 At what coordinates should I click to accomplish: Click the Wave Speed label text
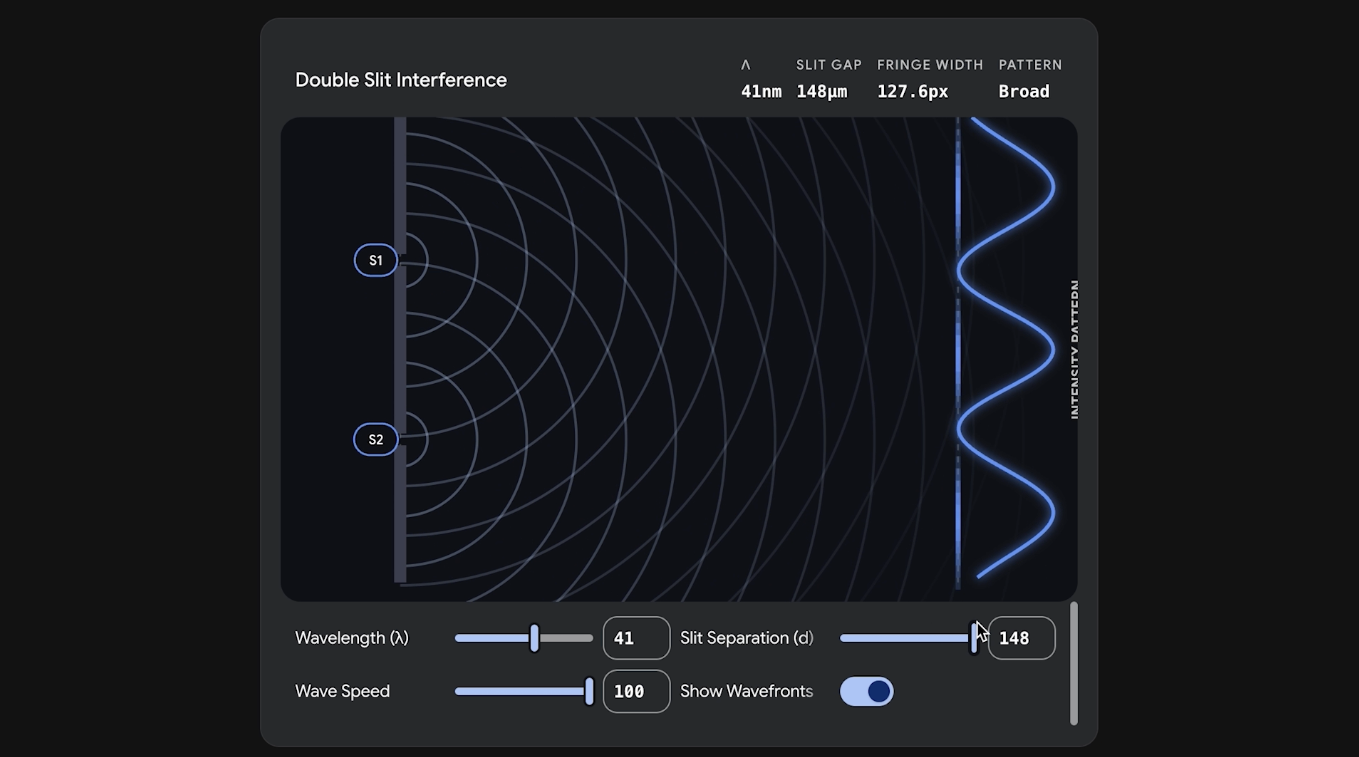click(x=342, y=691)
